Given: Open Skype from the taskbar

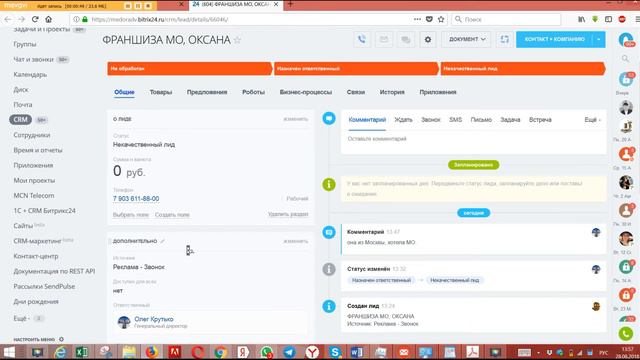Looking at the screenshot, I should 335,352.
